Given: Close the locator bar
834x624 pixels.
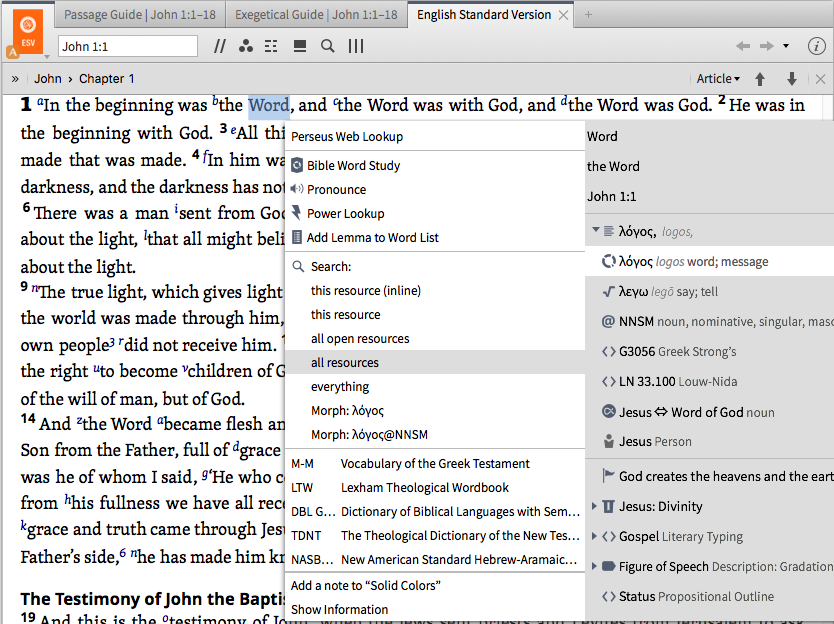Looking at the screenshot, I should pos(820,79).
